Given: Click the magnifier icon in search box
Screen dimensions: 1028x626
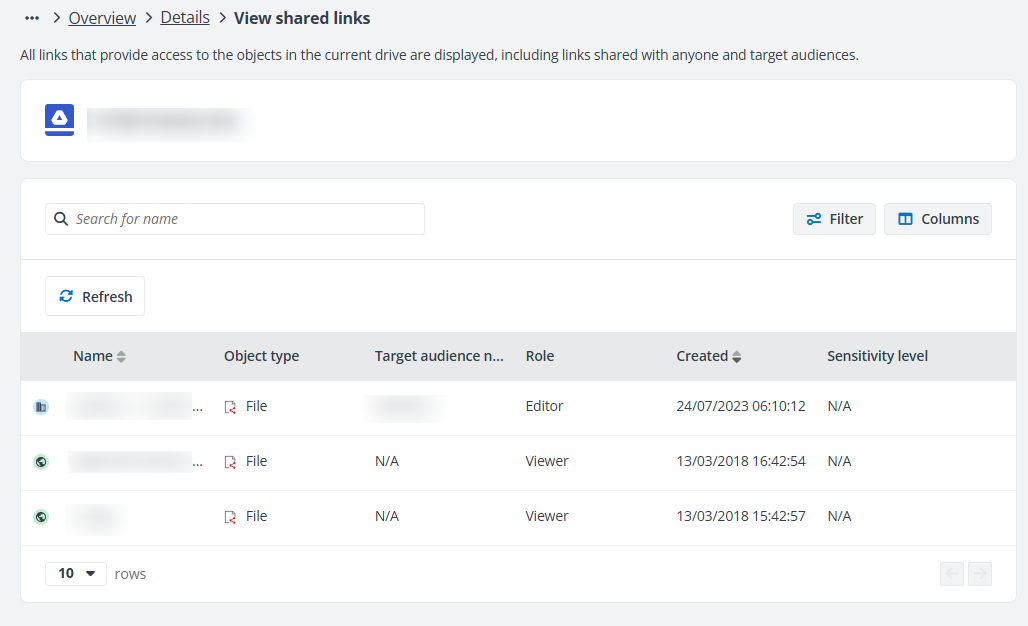Looking at the screenshot, I should coord(61,219).
